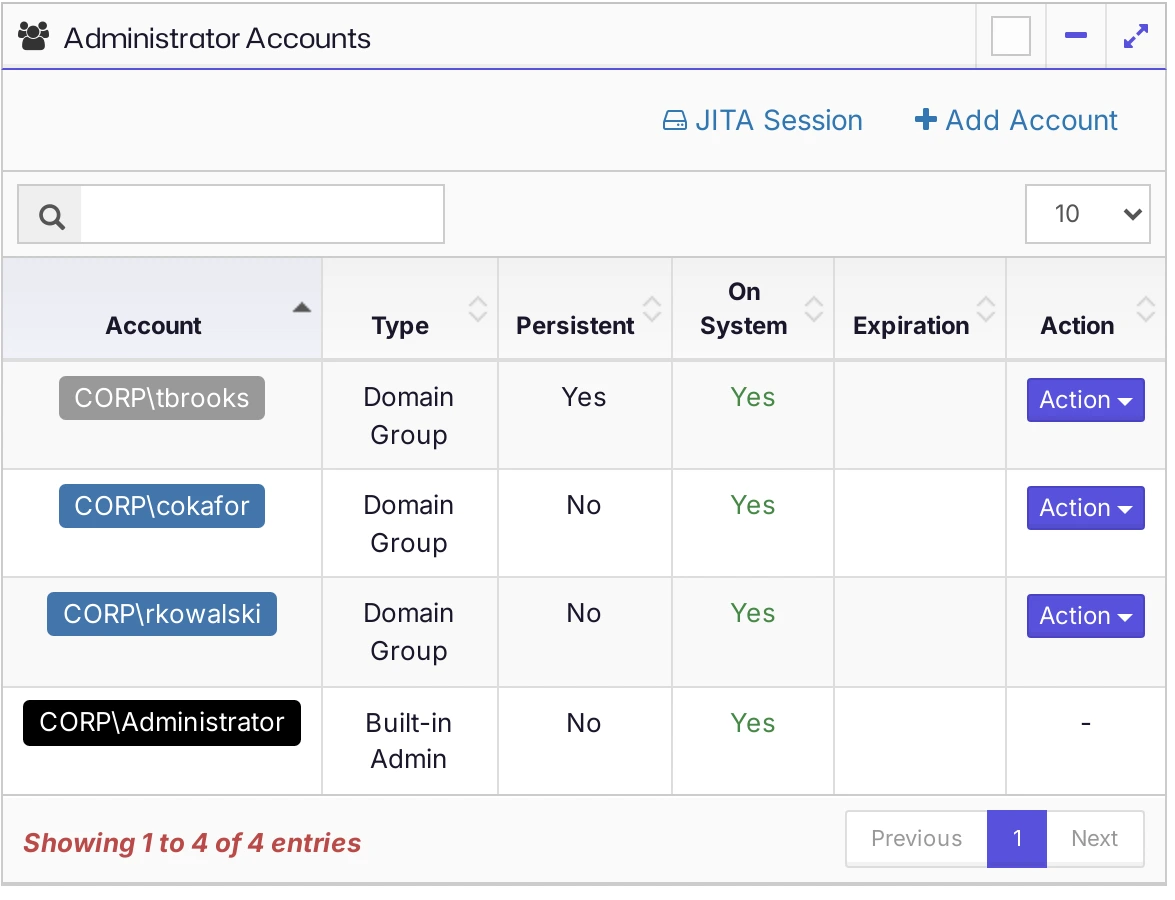Click Persistent Yes value for CORP\tbrooks
Viewport: 1175px width, 900px height.
584,397
